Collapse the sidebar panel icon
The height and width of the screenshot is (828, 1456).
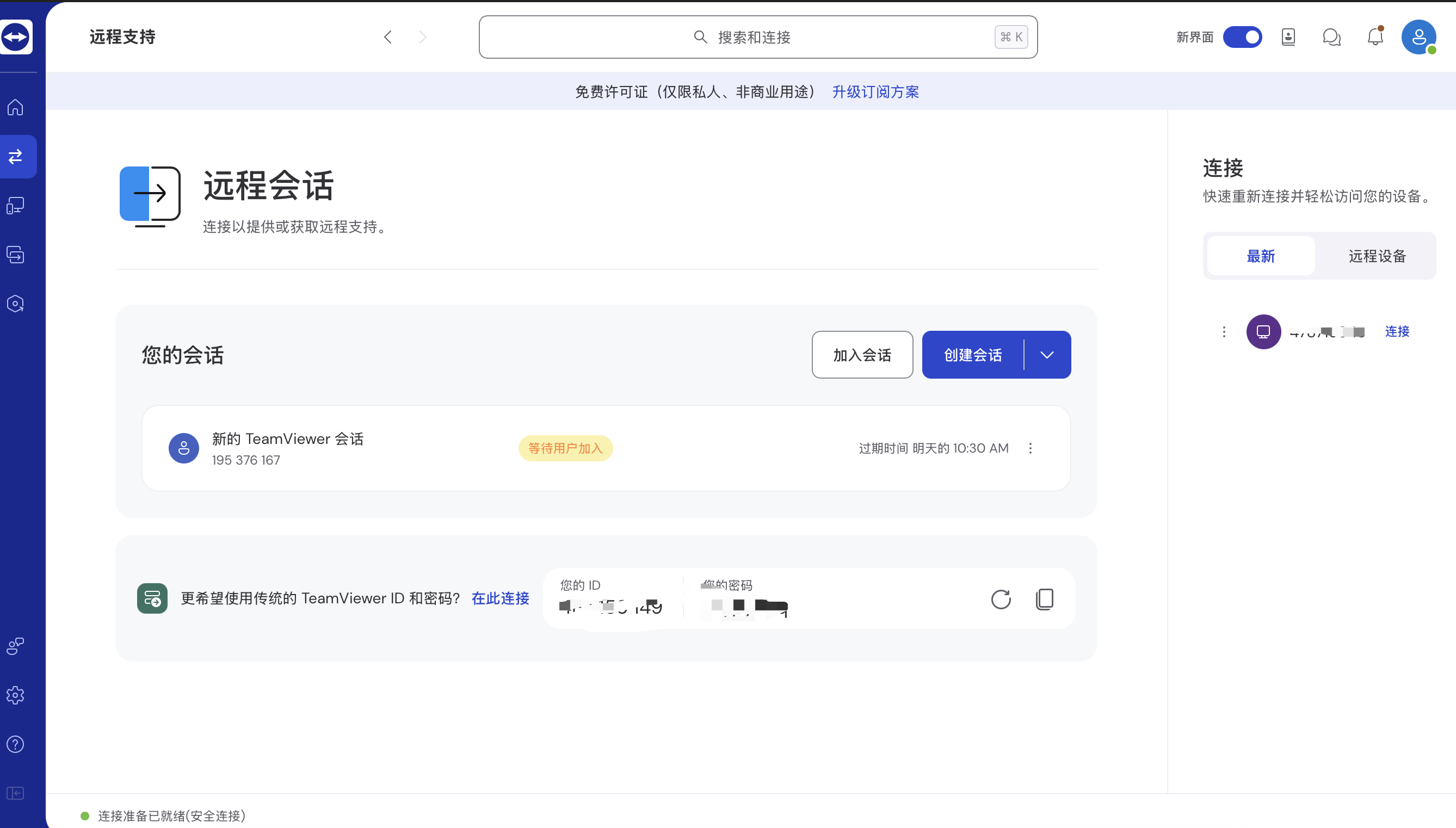point(15,793)
